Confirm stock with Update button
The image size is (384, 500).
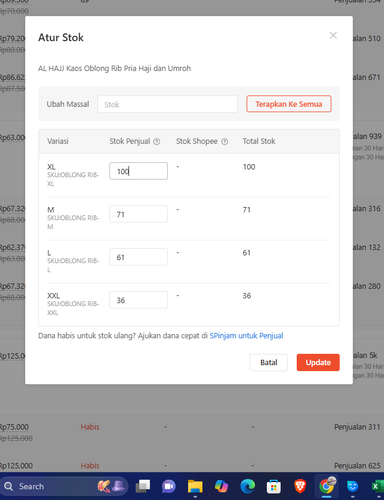(318, 362)
